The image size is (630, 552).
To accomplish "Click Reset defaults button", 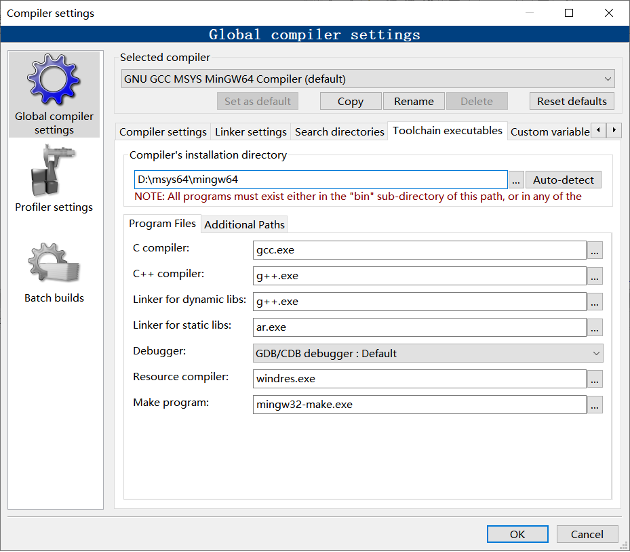I will (572, 101).
